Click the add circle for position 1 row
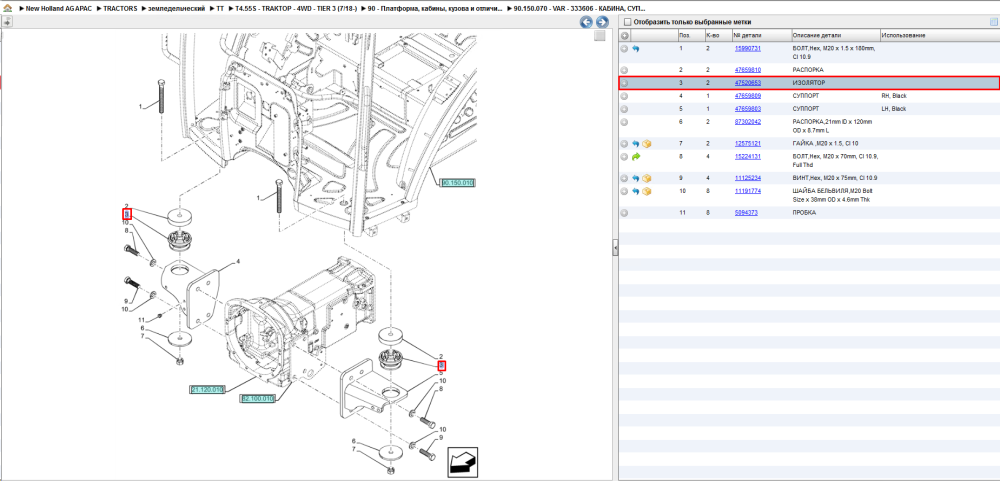The image size is (1000, 481). [625, 48]
